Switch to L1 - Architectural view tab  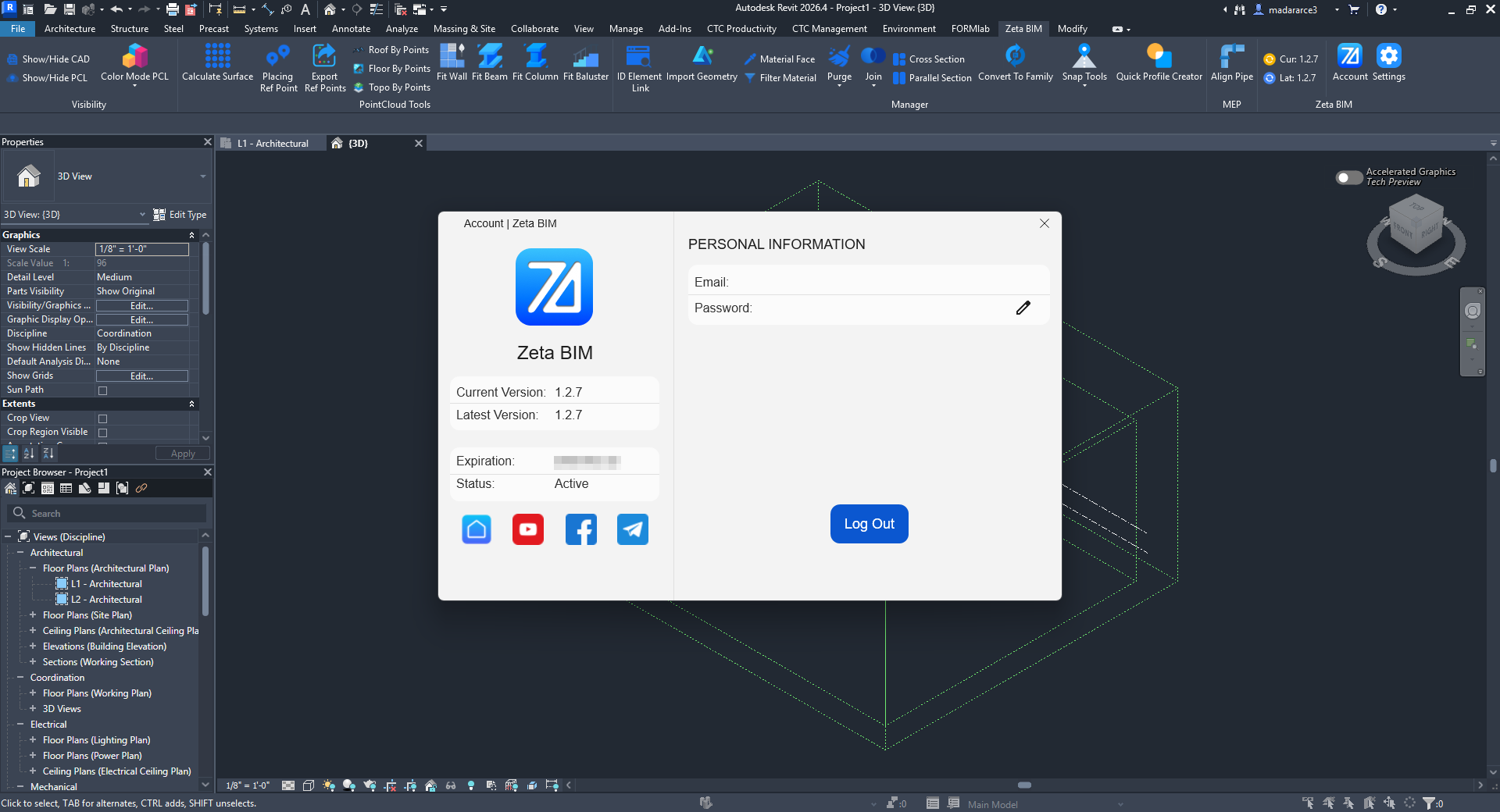click(271, 144)
